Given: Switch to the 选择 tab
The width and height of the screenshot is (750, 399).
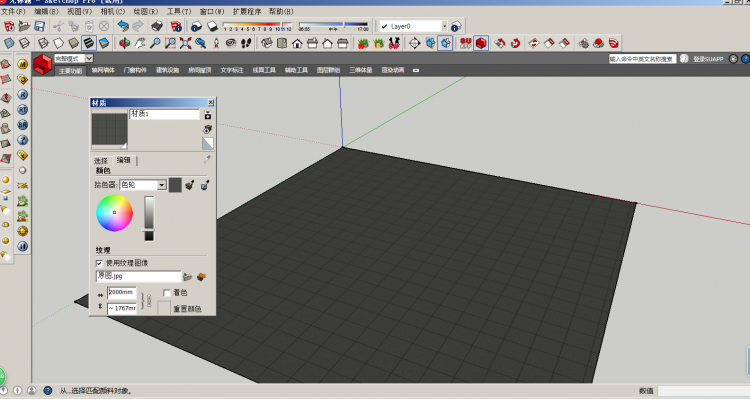Looking at the screenshot, I should tap(101, 160).
